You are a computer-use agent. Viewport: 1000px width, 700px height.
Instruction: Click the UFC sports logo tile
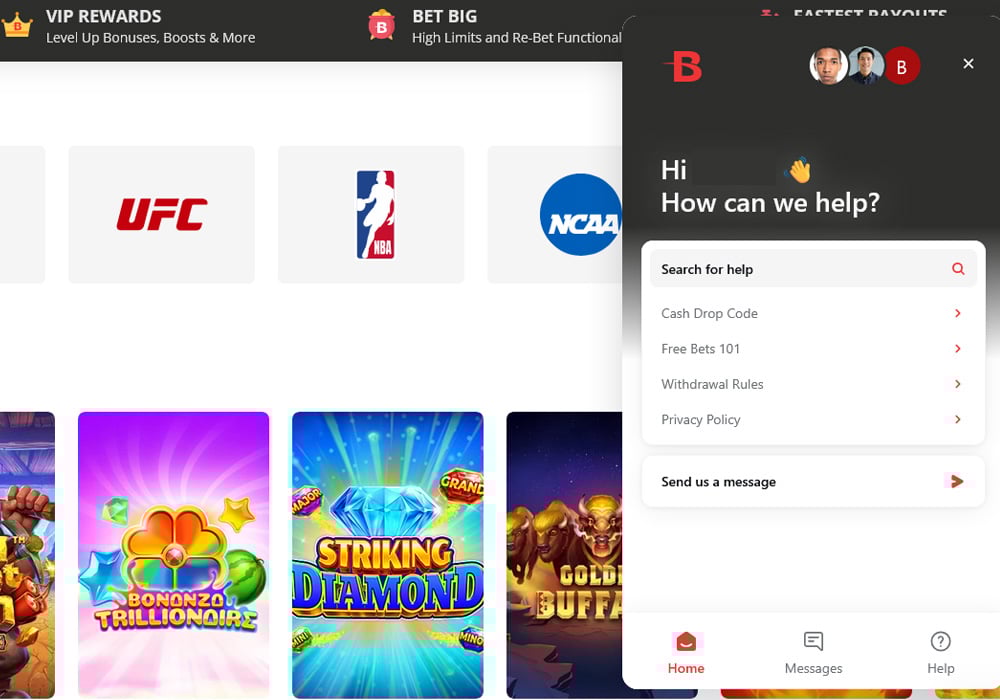[x=161, y=214]
